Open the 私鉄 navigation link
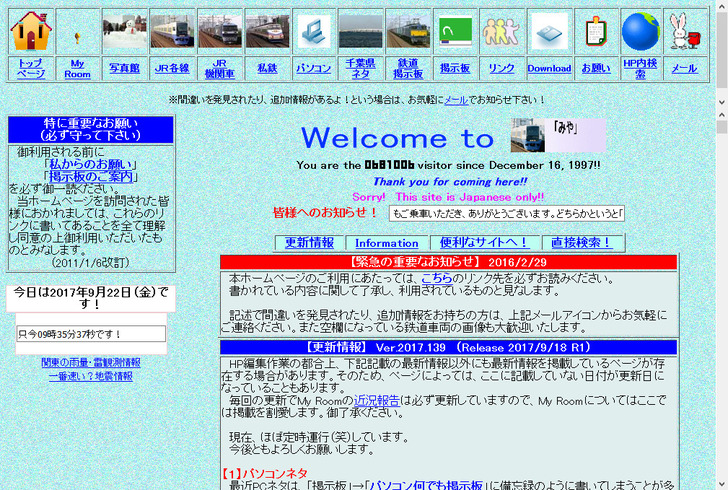The width and height of the screenshot is (728, 490). coord(267,68)
